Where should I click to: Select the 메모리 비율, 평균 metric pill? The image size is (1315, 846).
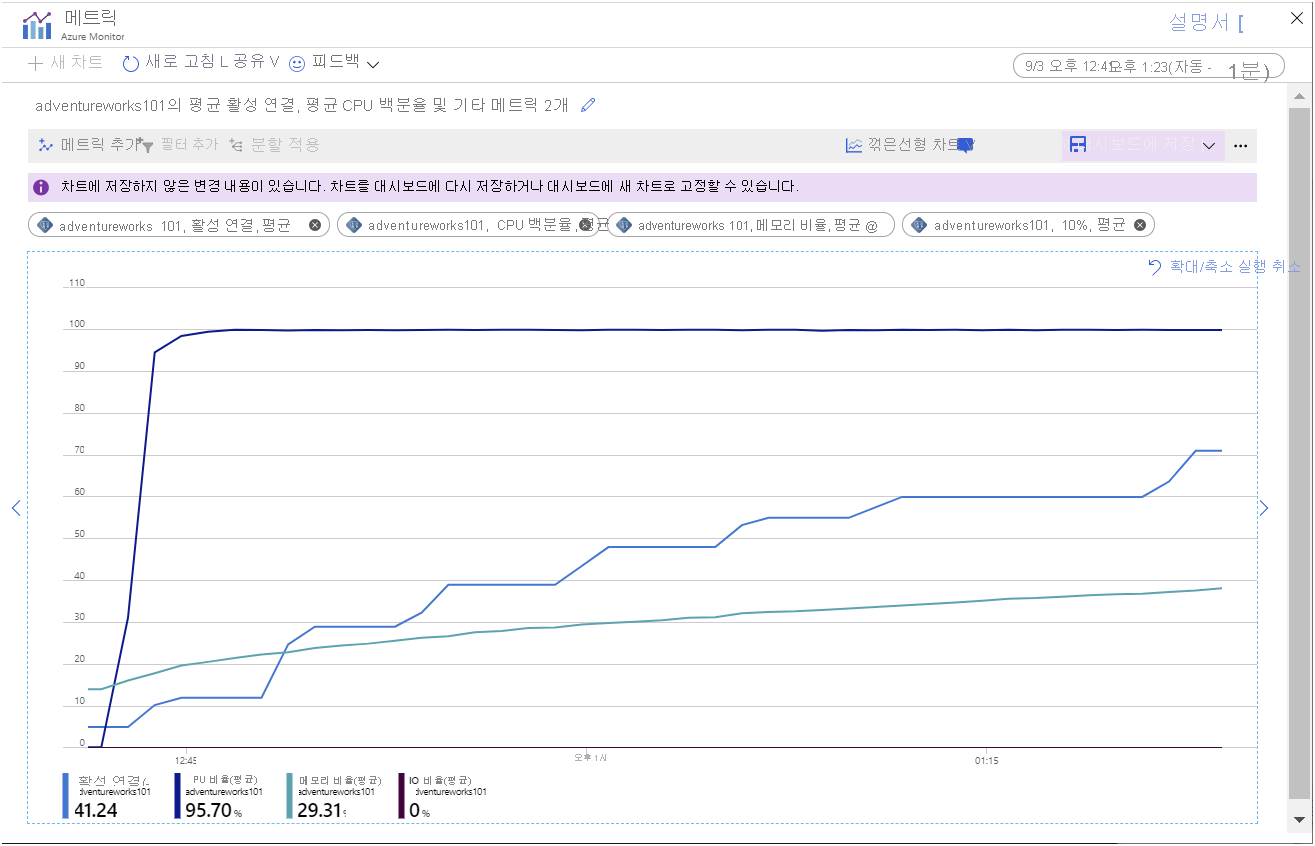point(750,225)
